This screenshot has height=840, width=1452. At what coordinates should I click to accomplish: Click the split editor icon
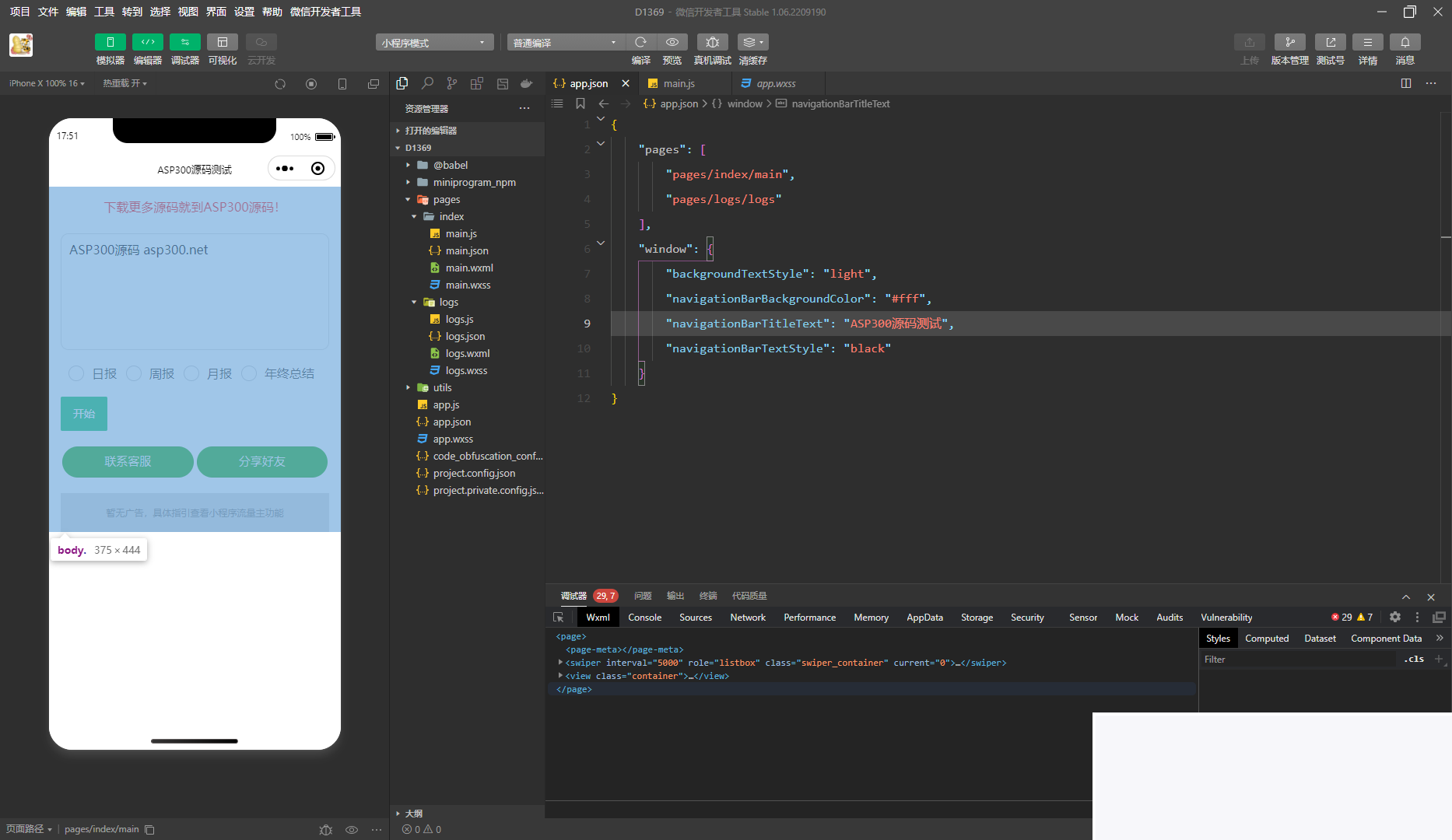click(1405, 83)
